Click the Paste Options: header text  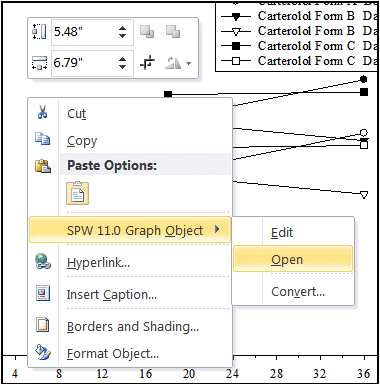point(112,165)
